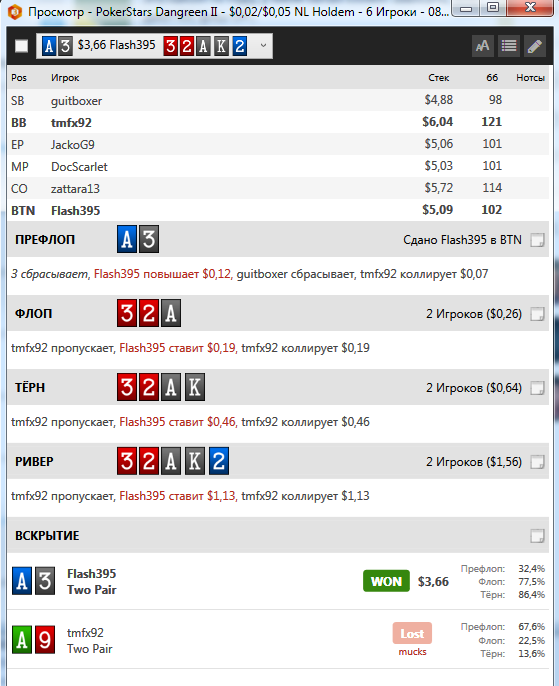Click the 'Pos' column header

[x=19, y=78]
